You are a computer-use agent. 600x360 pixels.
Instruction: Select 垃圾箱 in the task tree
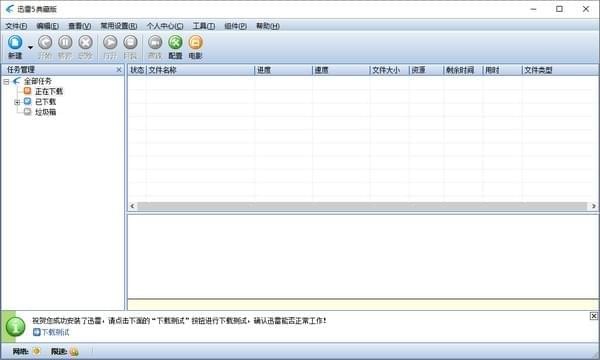(45, 112)
